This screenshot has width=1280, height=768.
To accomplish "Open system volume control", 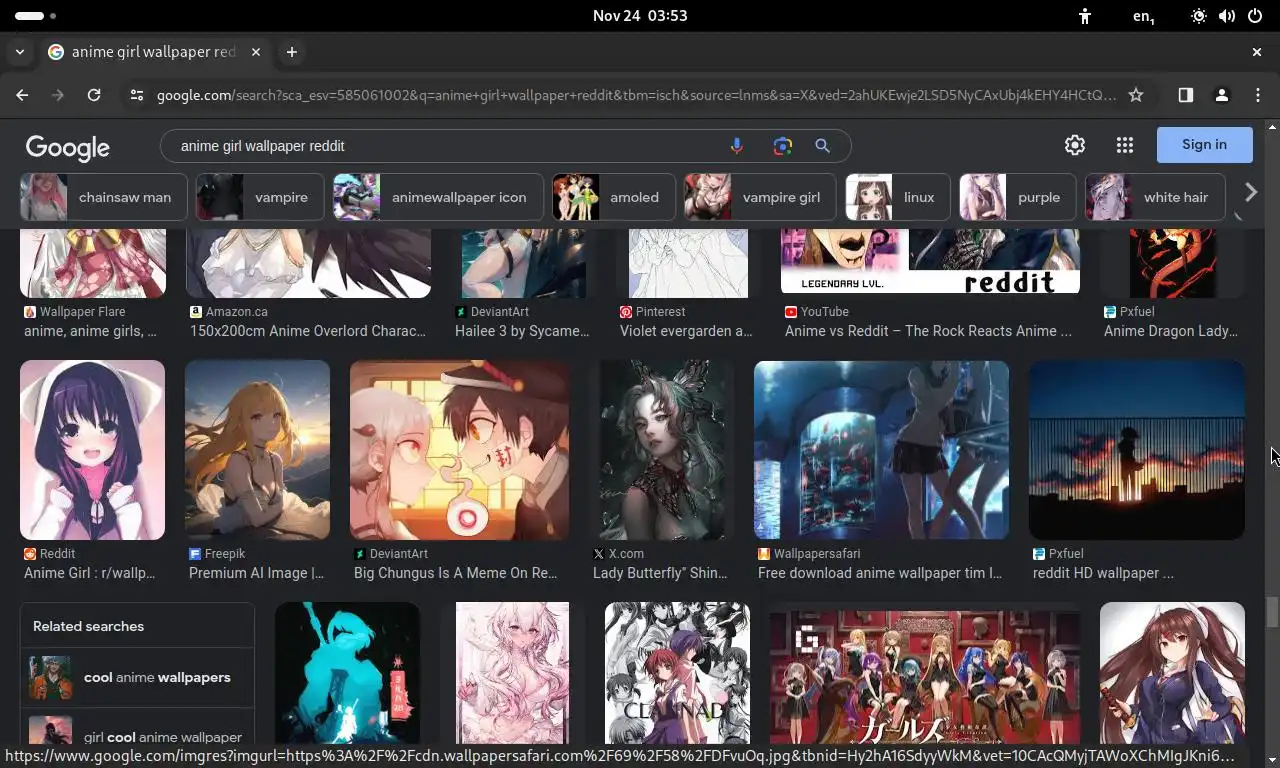I will point(1227,16).
